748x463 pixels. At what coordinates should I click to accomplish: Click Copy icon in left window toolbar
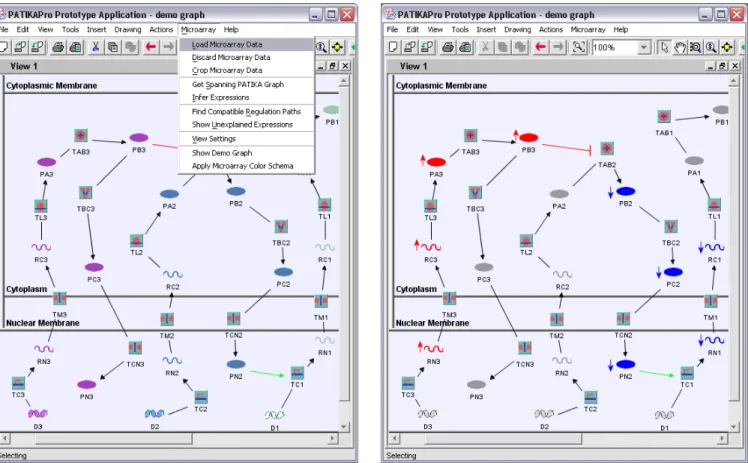[x=113, y=47]
